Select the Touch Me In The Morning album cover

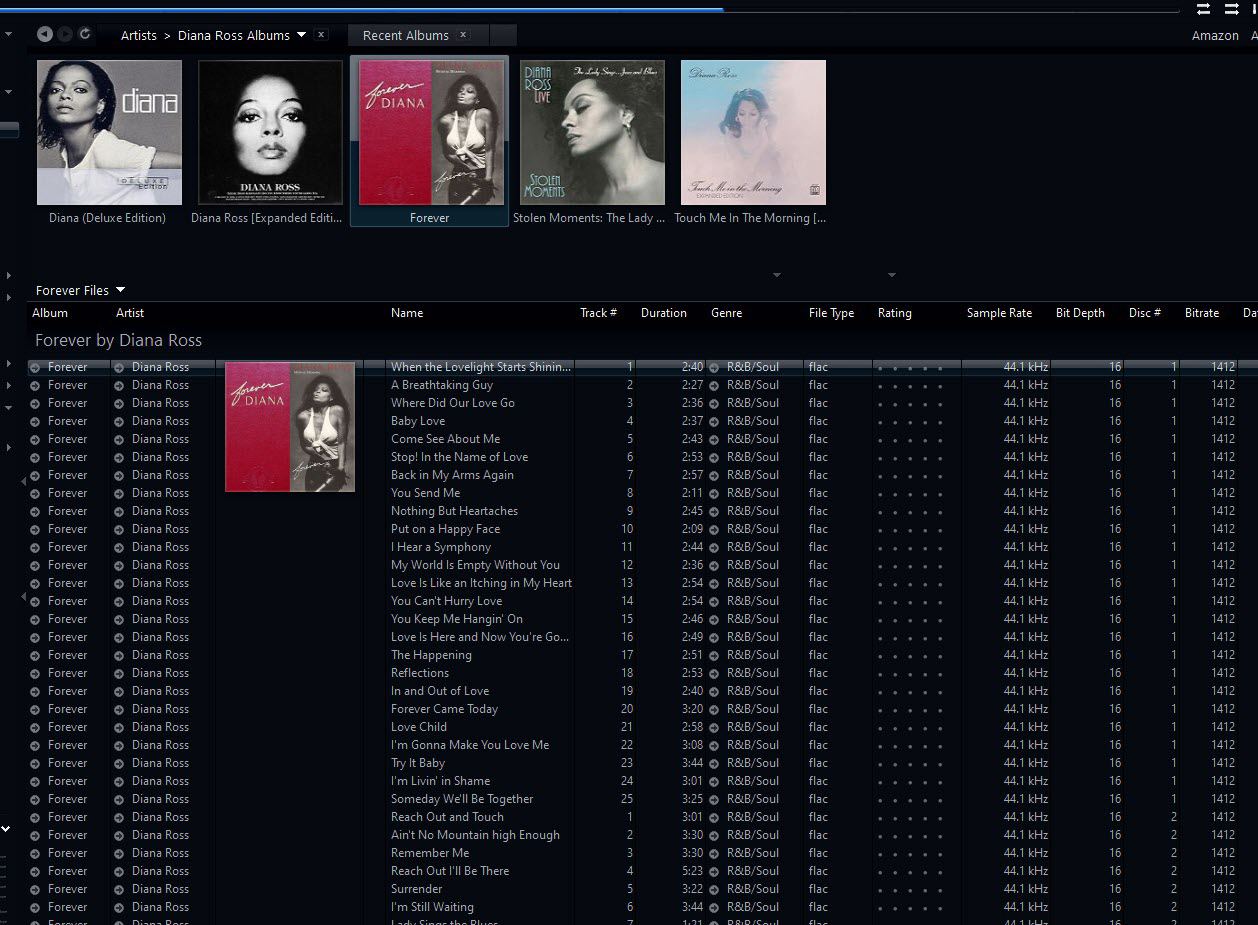pyautogui.click(x=753, y=132)
